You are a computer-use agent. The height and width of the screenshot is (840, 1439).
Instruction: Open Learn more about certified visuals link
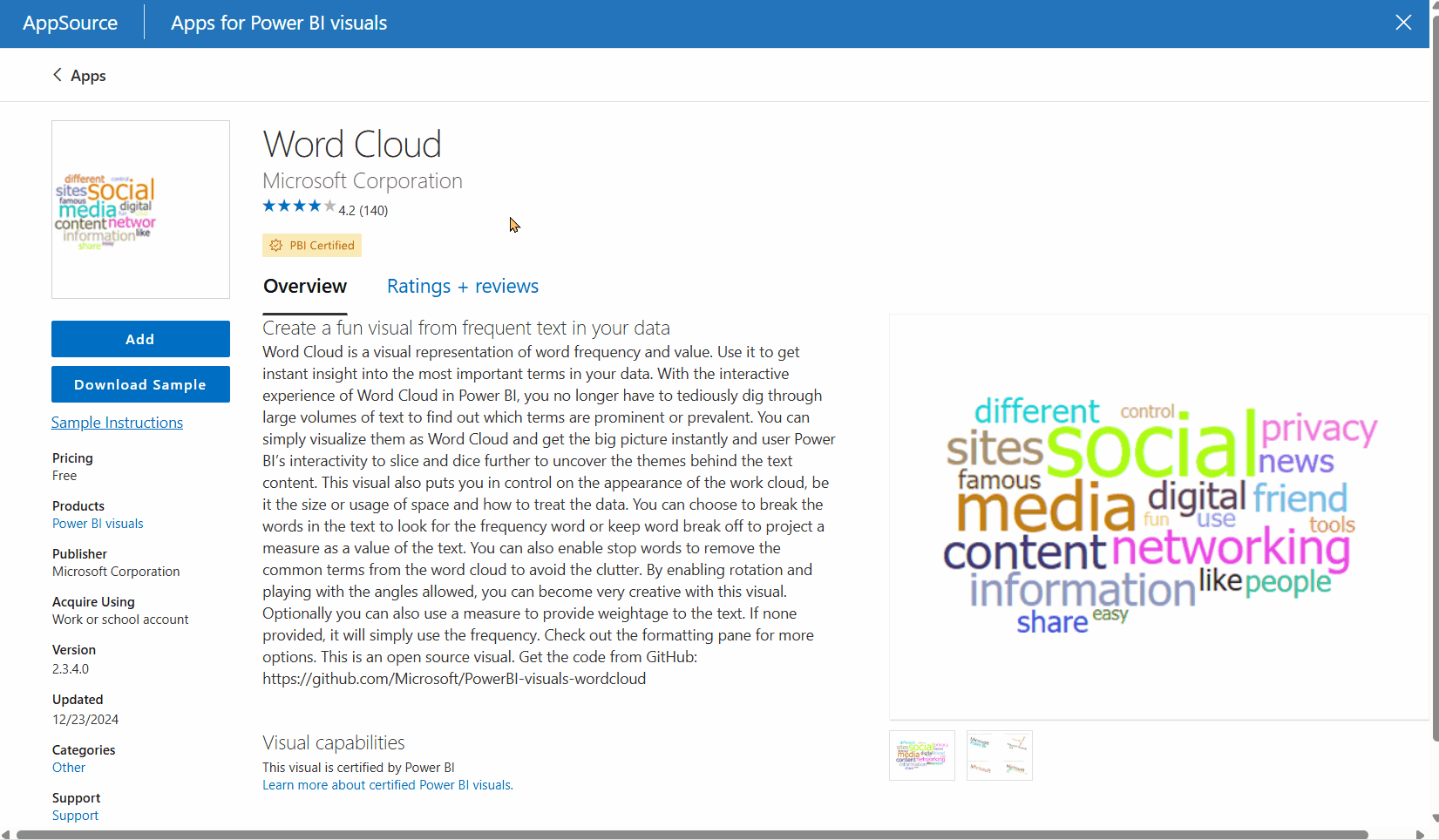388,785
